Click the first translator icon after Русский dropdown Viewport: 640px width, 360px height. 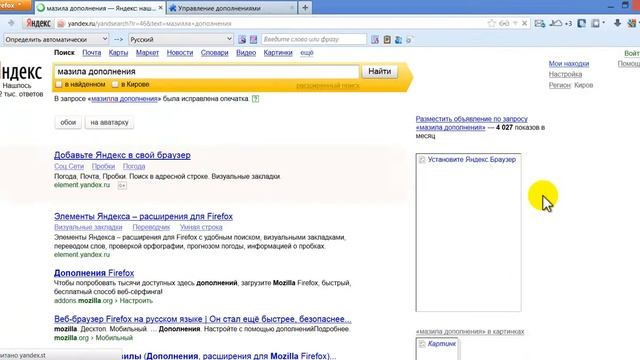242,40
